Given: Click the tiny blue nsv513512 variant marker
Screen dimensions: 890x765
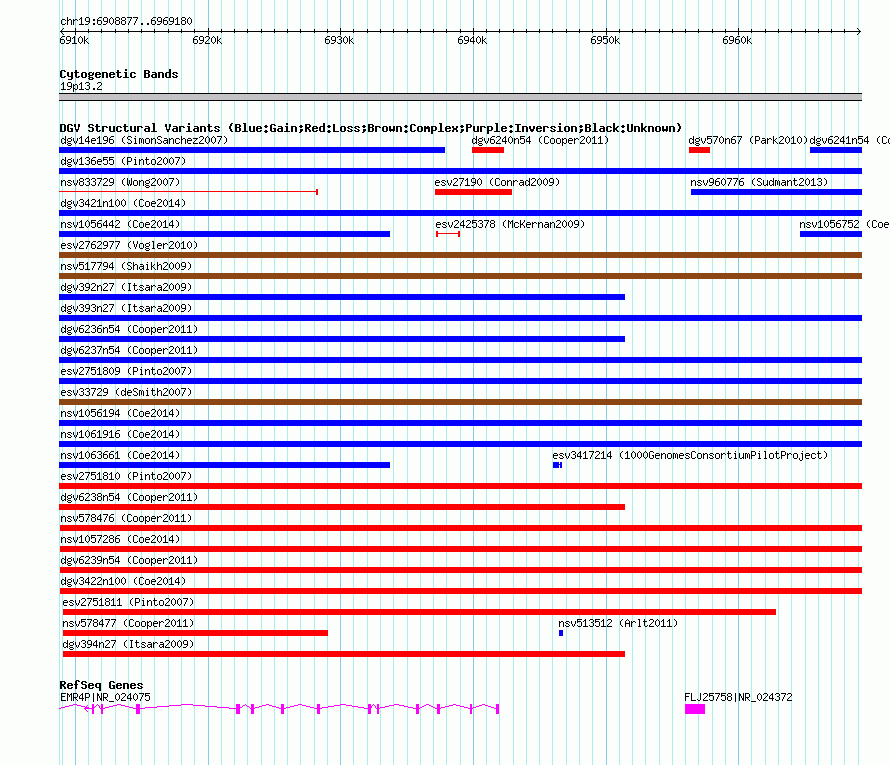Looking at the screenshot, I should [x=561, y=633].
